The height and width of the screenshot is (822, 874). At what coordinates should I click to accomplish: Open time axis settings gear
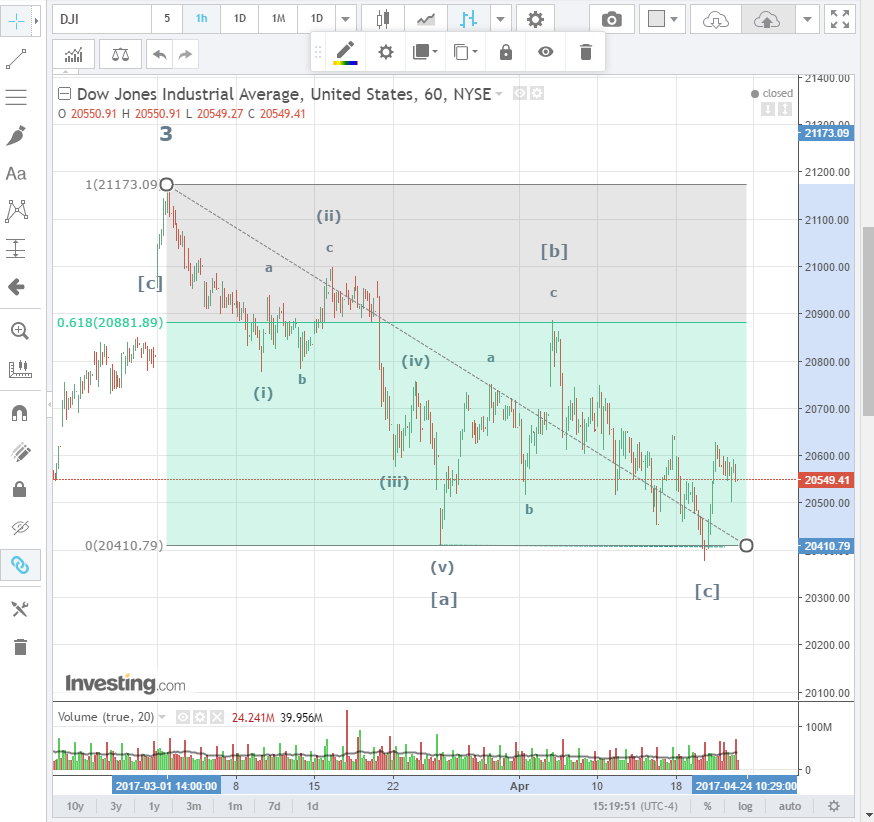(x=834, y=806)
